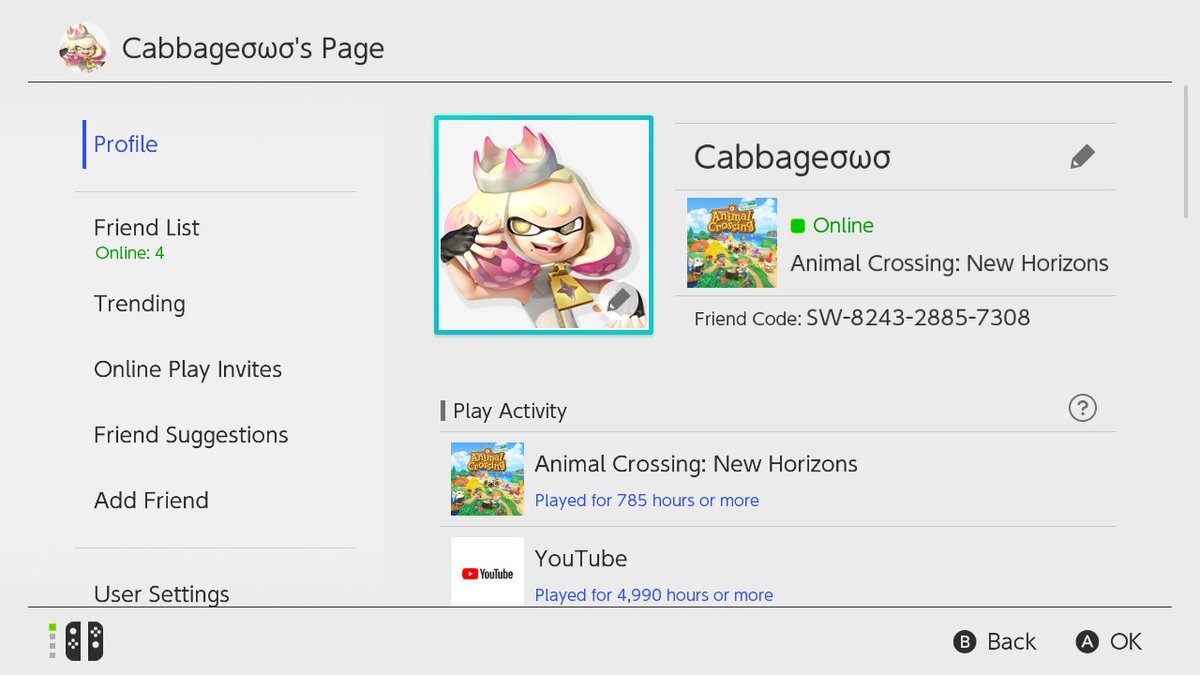Open User Settings in the sidebar
Image resolution: width=1200 pixels, height=675 pixels.
pyautogui.click(x=161, y=594)
